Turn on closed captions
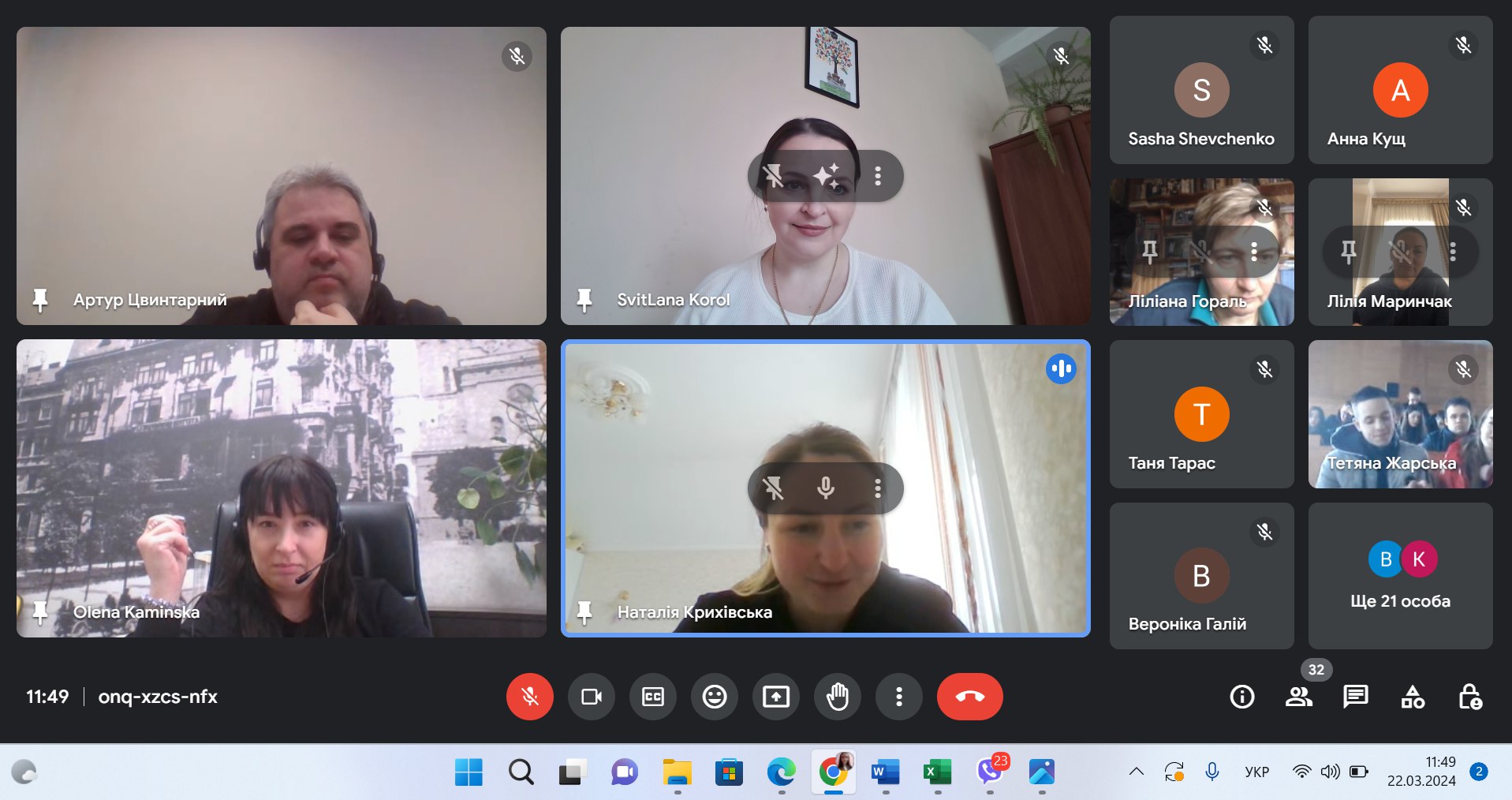Image resolution: width=1512 pixels, height=800 pixels. pos(652,697)
